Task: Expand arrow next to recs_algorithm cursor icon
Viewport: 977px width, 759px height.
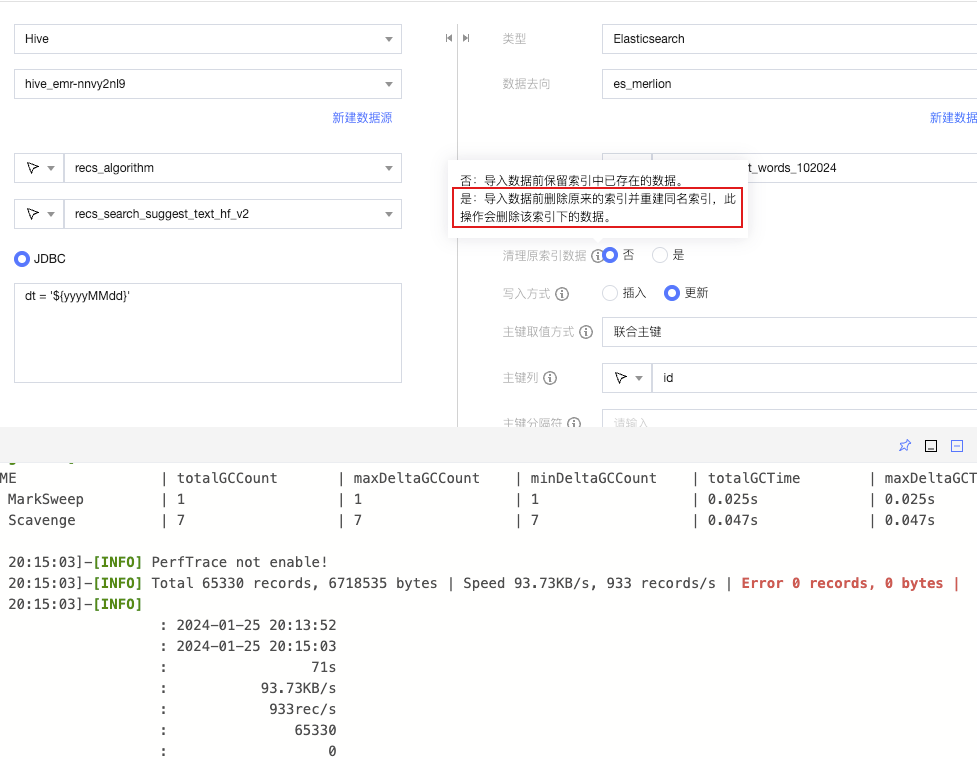Action: (x=51, y=168)
